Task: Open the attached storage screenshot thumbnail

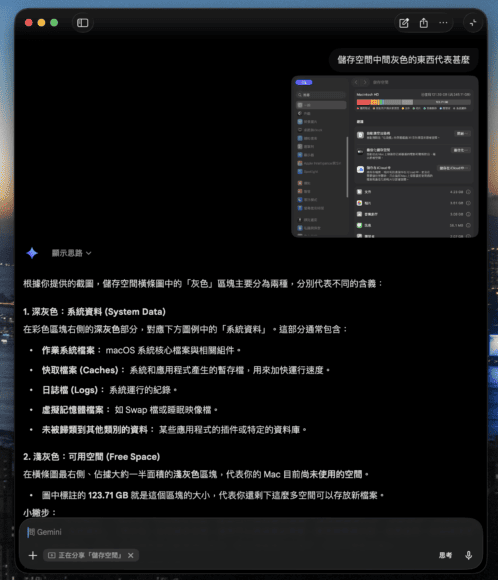Action: (385, 157)
